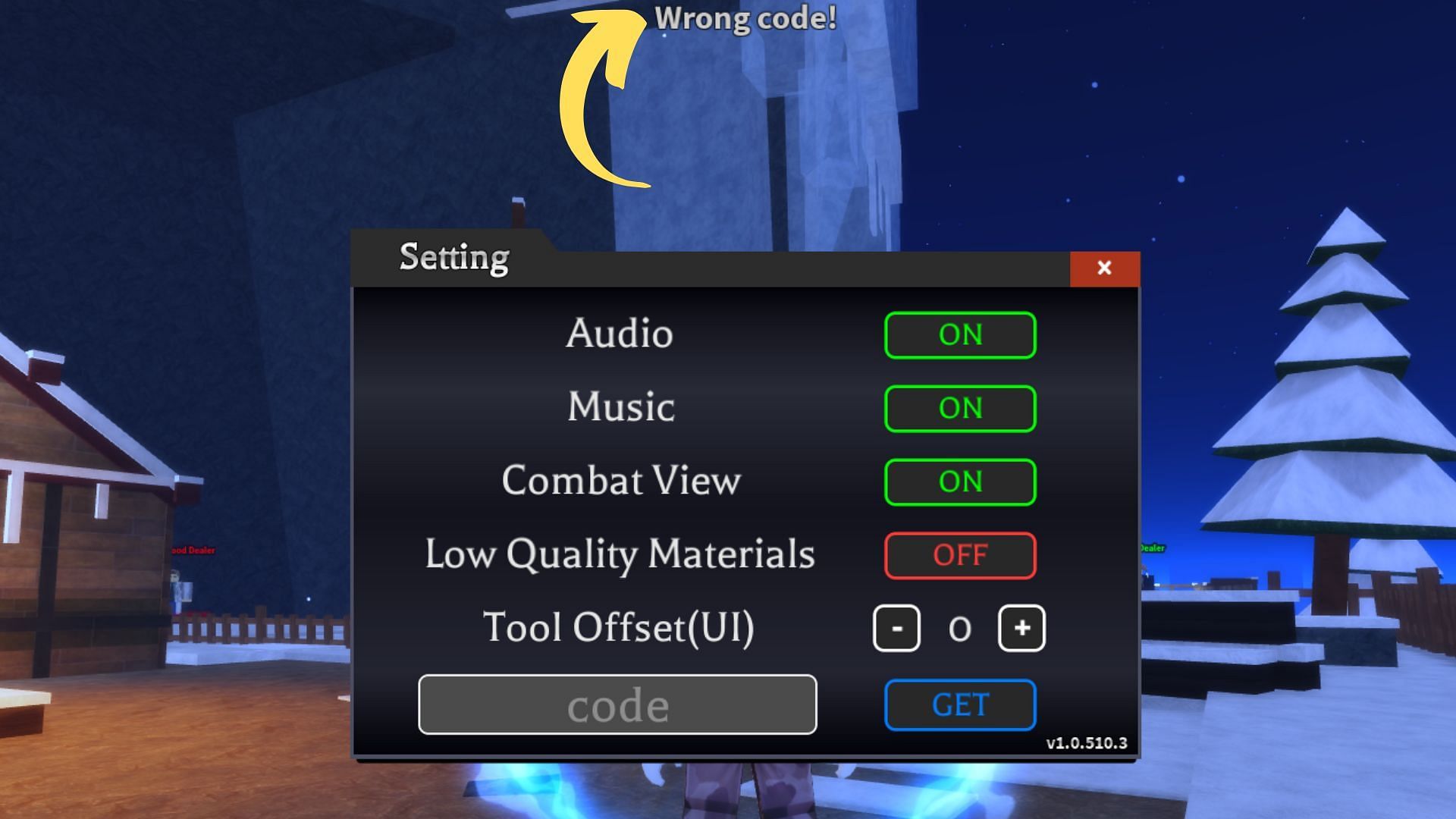Viewport: 1456px width, 819px height.
Task: Toggle Audio ON button
Action: [x=960, y=334]
